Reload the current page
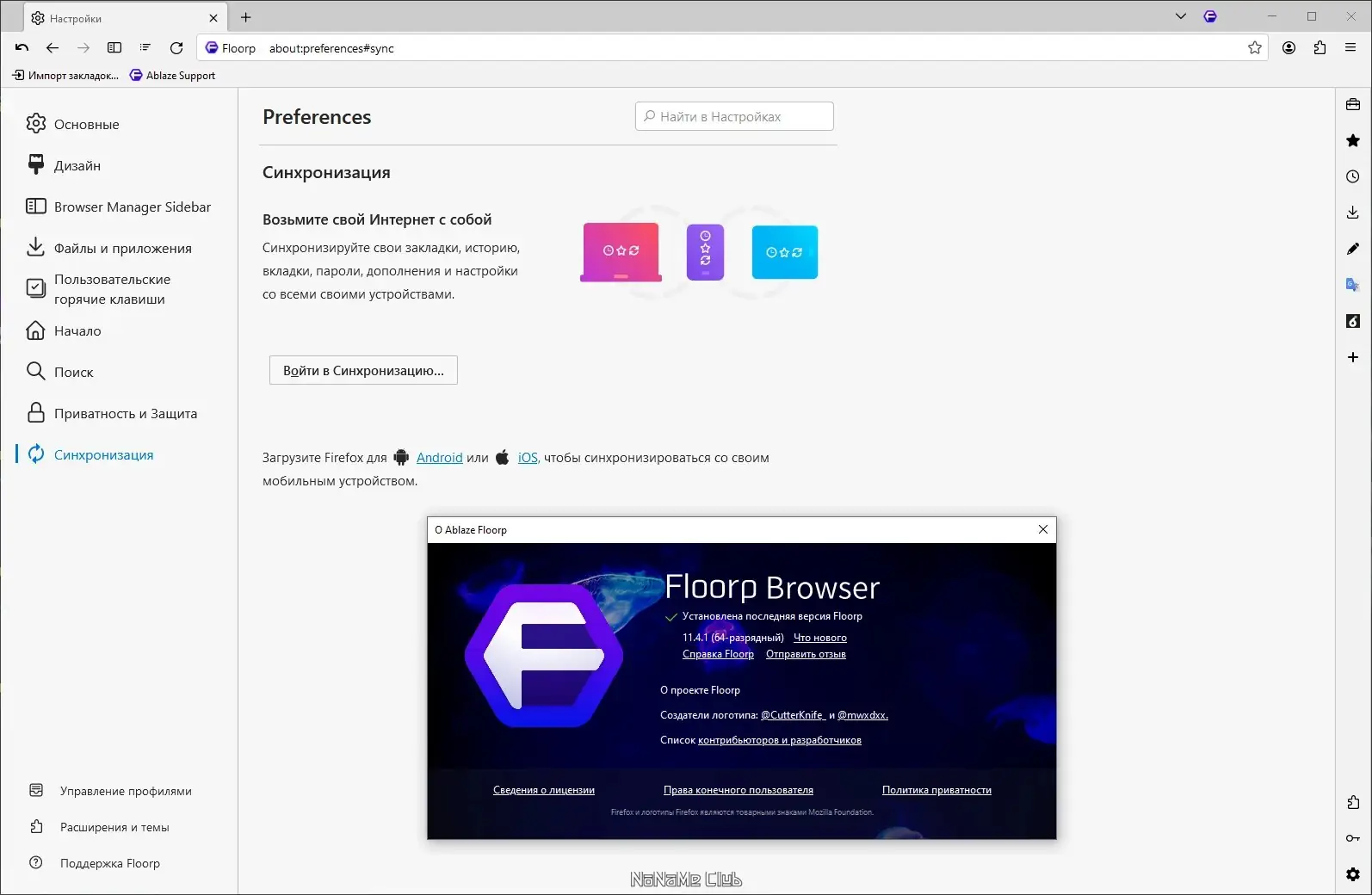Image resolution: width=1372 pixels, height=895 pixels. coord(176,48)
